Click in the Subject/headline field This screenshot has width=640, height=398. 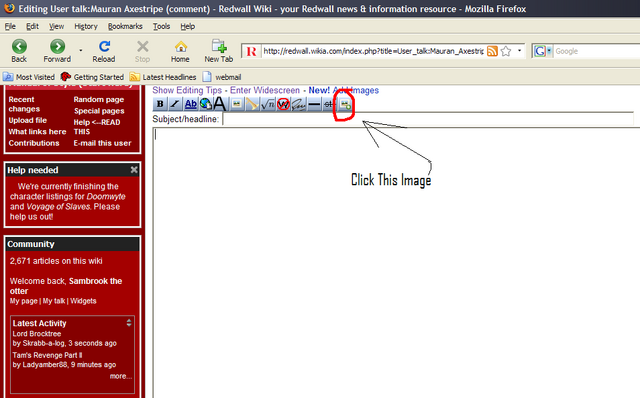click(x=428, y=119)
